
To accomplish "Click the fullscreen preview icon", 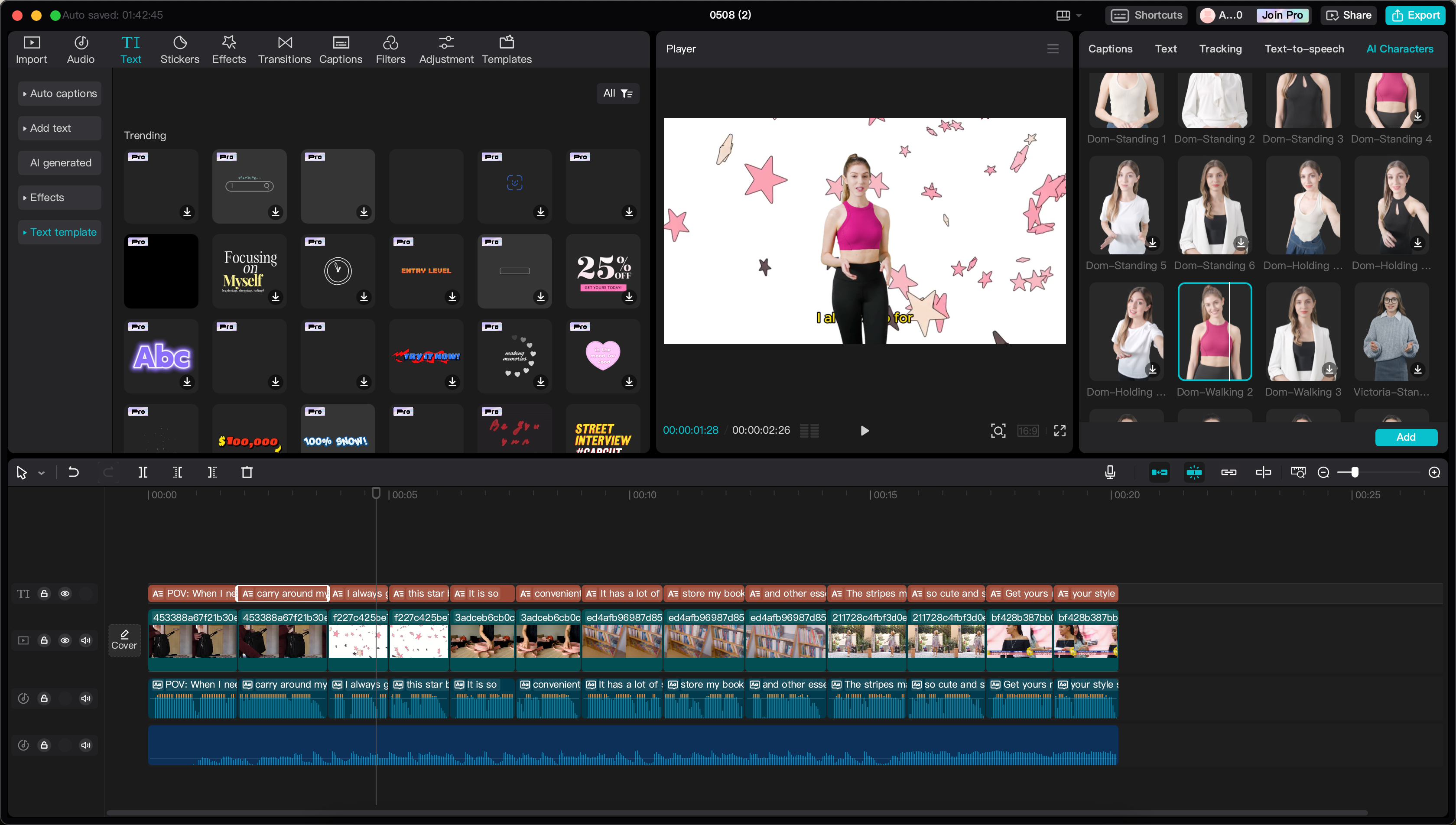I will [1059, 431].
